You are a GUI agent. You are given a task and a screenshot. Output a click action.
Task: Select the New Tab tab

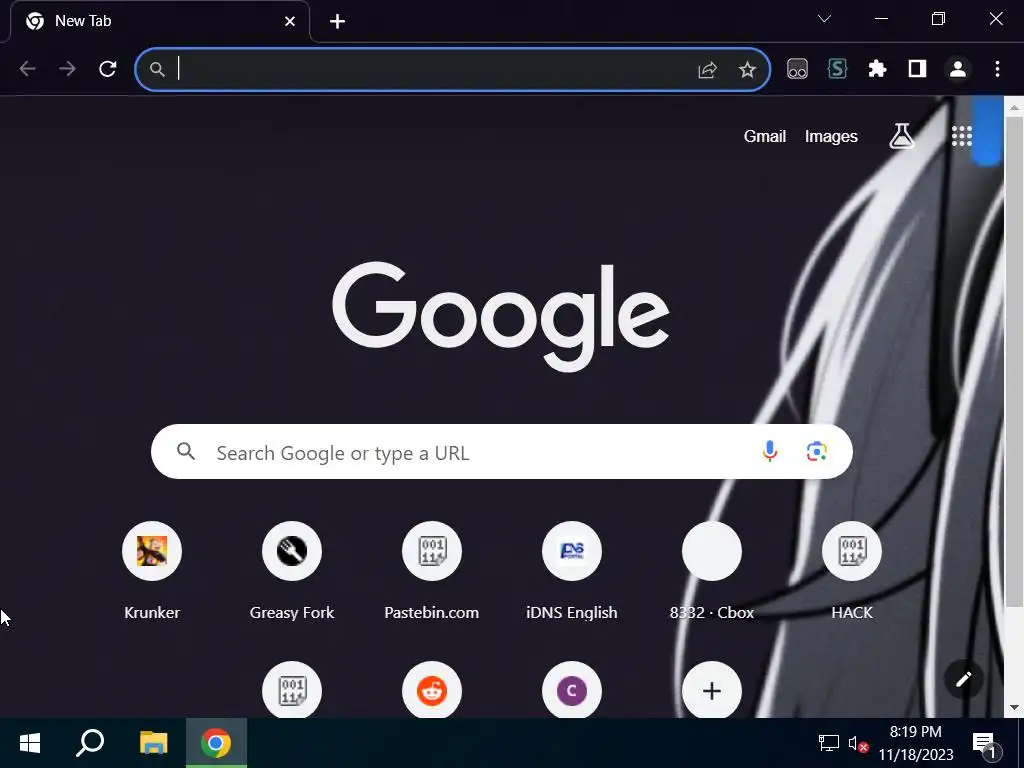tap(160, 22)
